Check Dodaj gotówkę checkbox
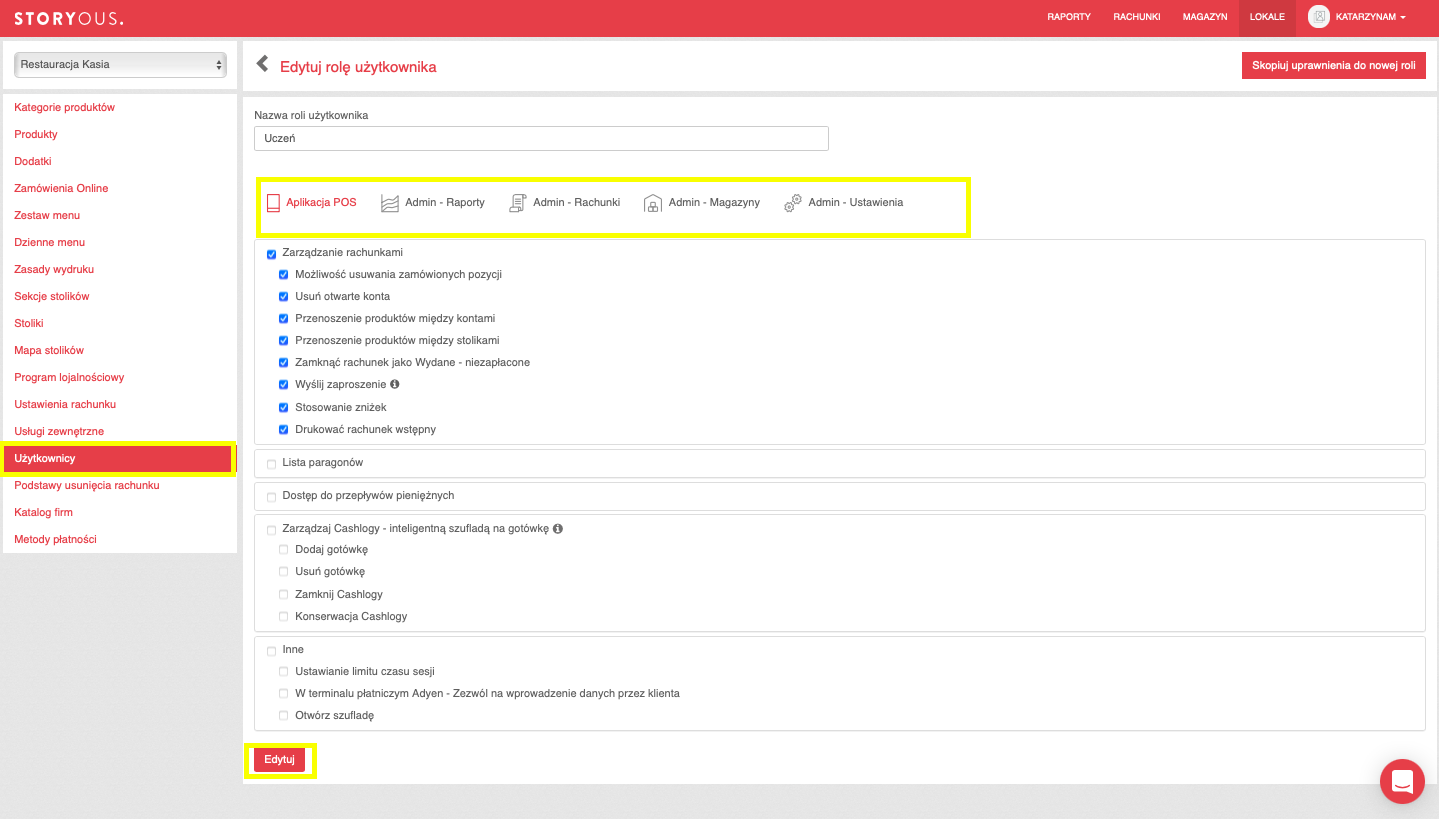The width and height of the screenshot is (1439, 819). click(284, 550)
